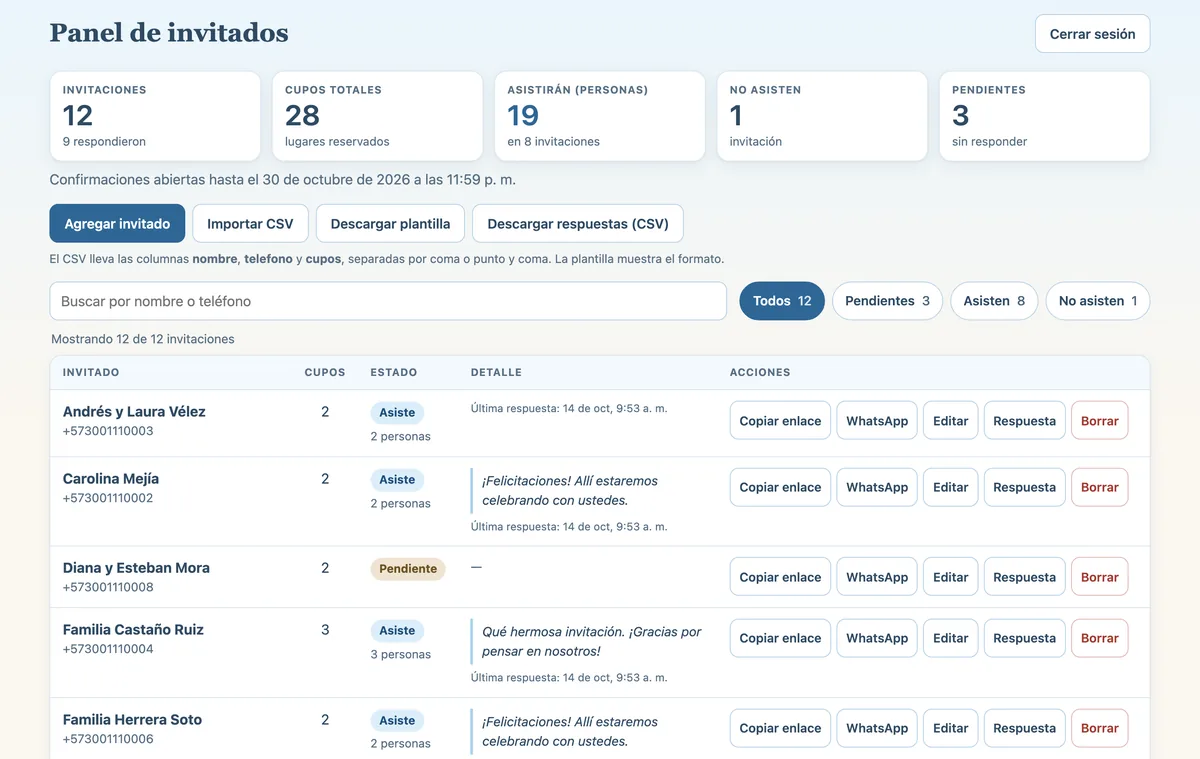Image resolution: width=1200 pixels, height=759 pixels.
Task: Click the name Diana y Esteban Mora
Action: (136, 568)
